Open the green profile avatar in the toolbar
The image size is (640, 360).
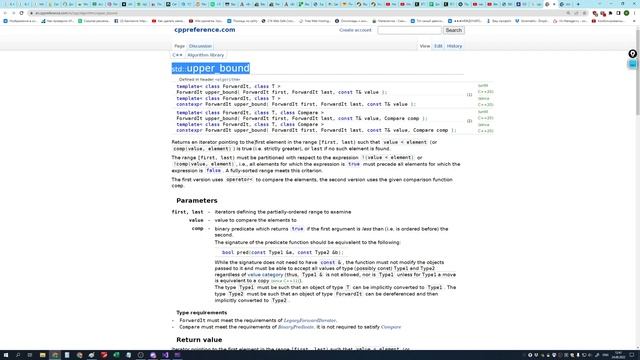click(627, 13)
